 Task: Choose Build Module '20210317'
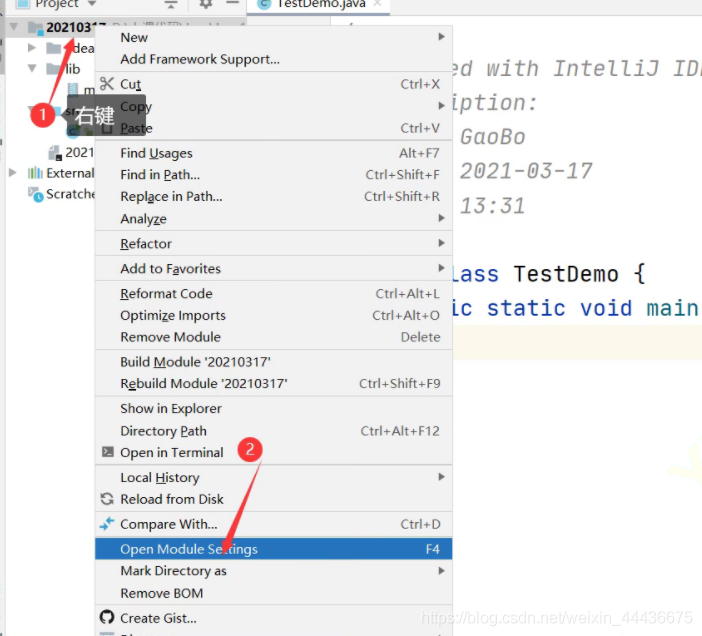coord(274,362)
